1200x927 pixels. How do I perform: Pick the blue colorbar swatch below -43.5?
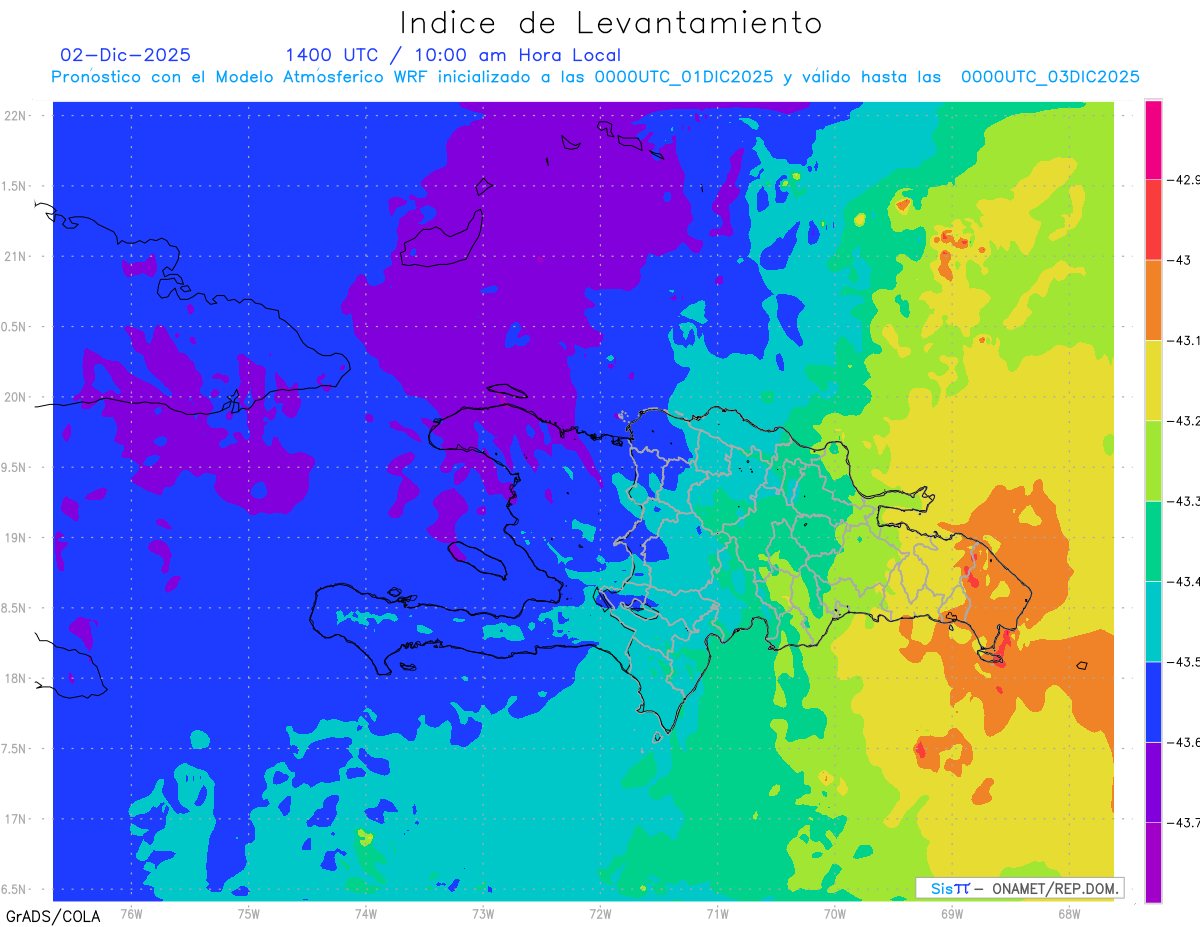pos(1153,701)
